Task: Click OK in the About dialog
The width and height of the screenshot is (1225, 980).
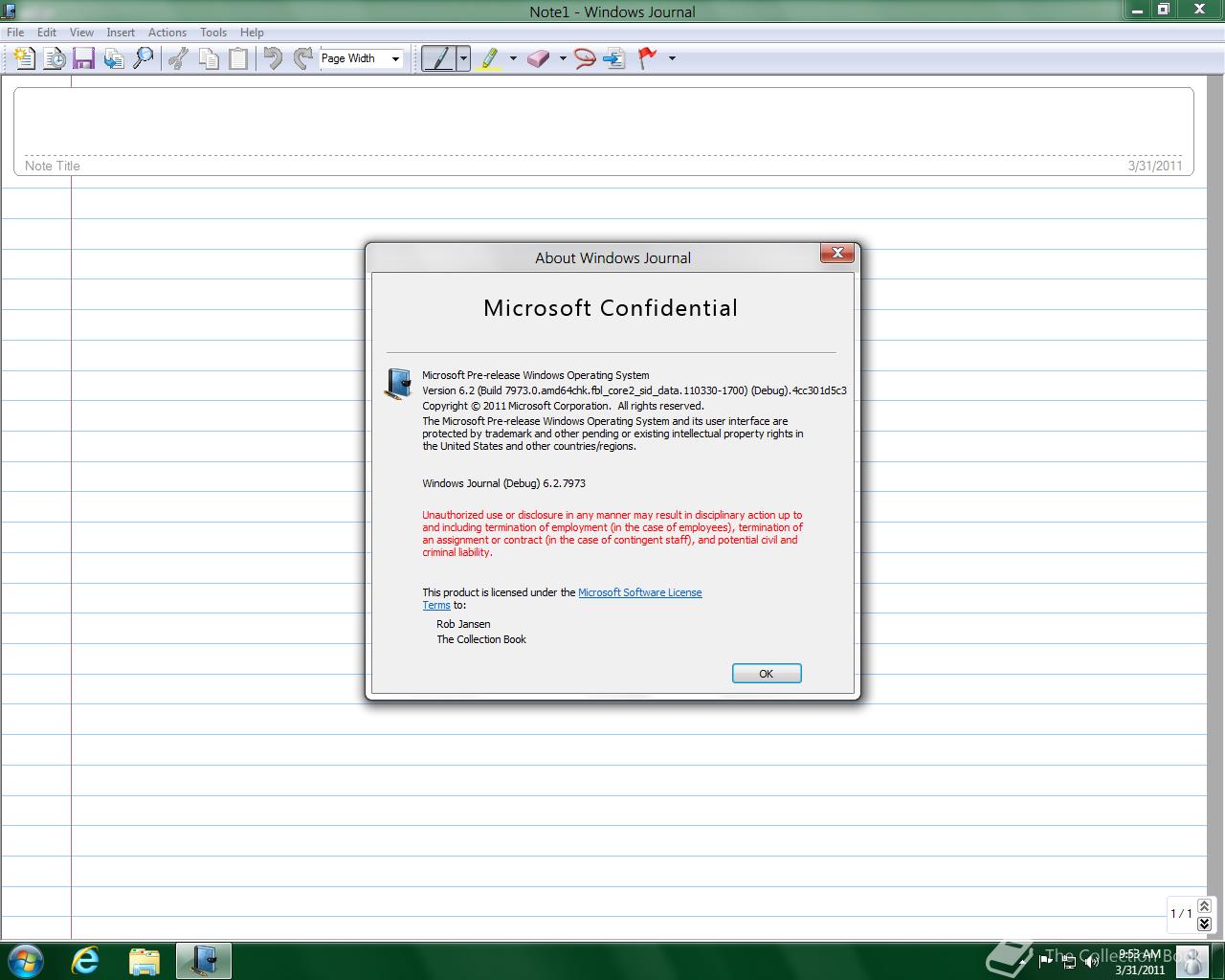Action: click(x=767, y=674)
